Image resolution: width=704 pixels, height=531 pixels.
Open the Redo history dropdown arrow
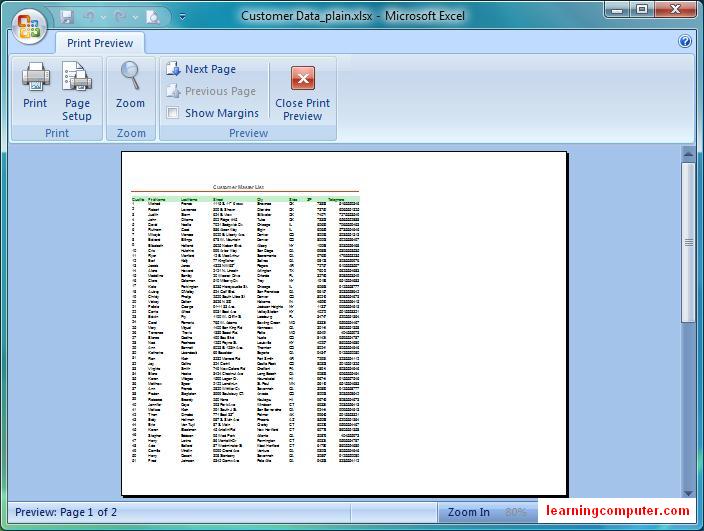135,18
